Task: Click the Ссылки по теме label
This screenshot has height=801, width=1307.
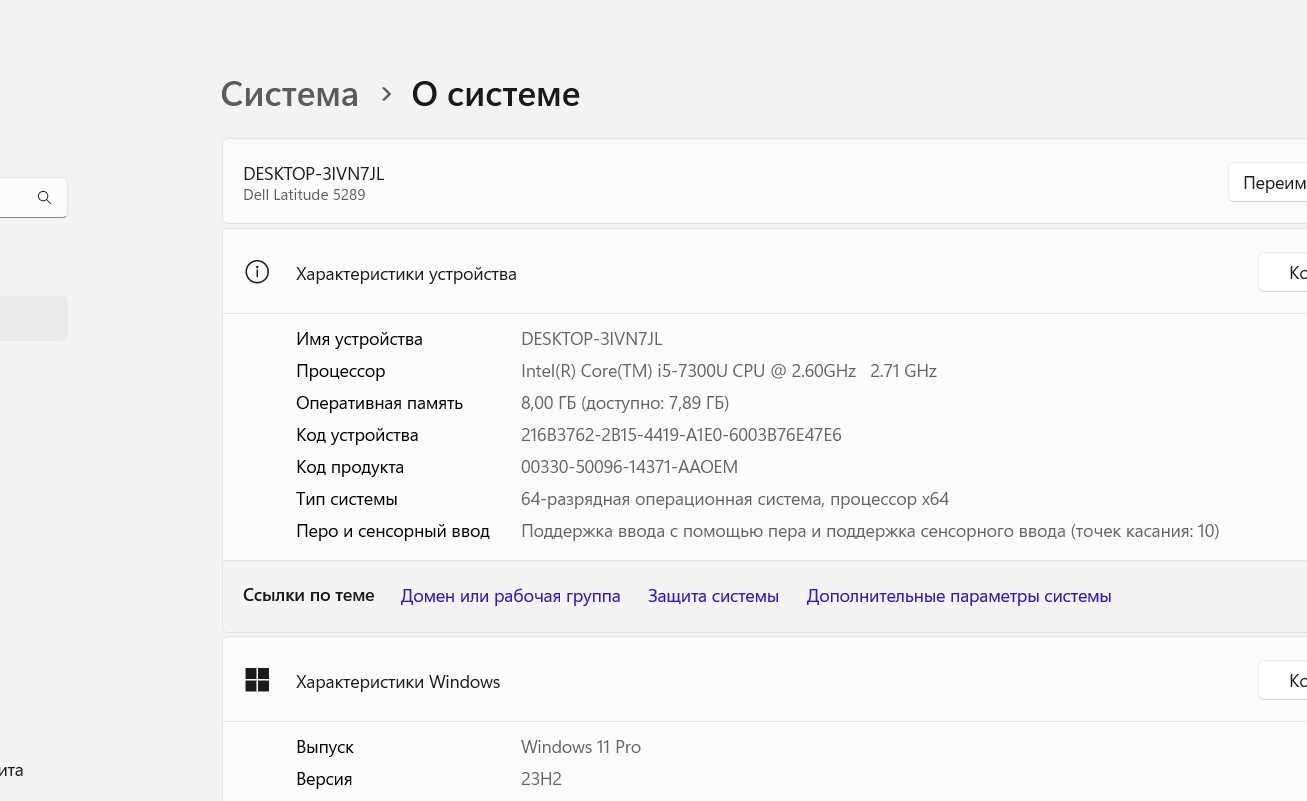Action: [x=308, y=595]
